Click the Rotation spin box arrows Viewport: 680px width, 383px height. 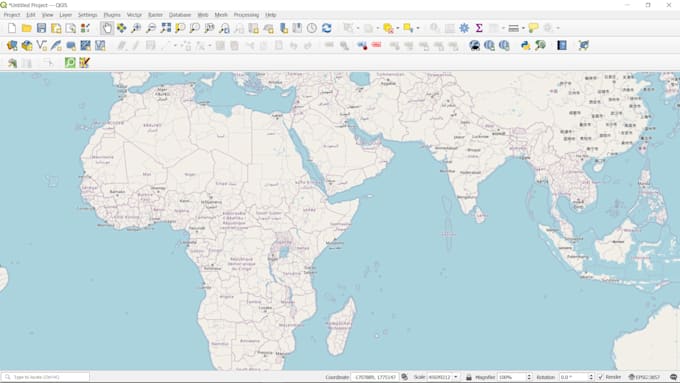pos(590,377)
